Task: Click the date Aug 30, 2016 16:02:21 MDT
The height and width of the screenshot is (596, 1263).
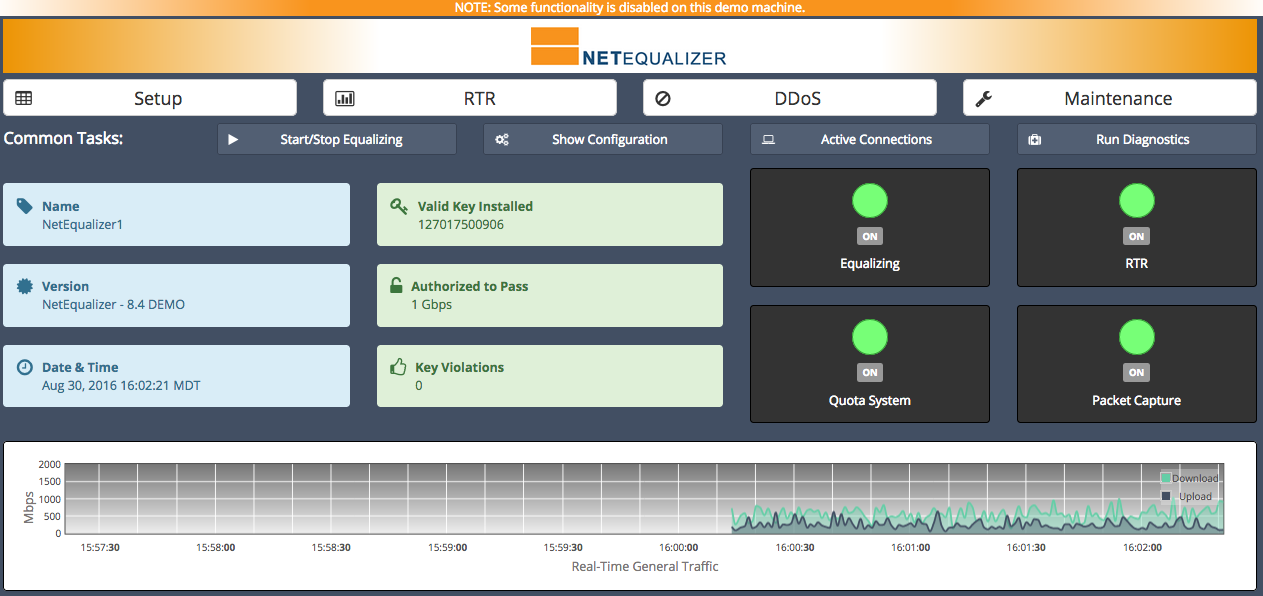Action: (121, 386)
